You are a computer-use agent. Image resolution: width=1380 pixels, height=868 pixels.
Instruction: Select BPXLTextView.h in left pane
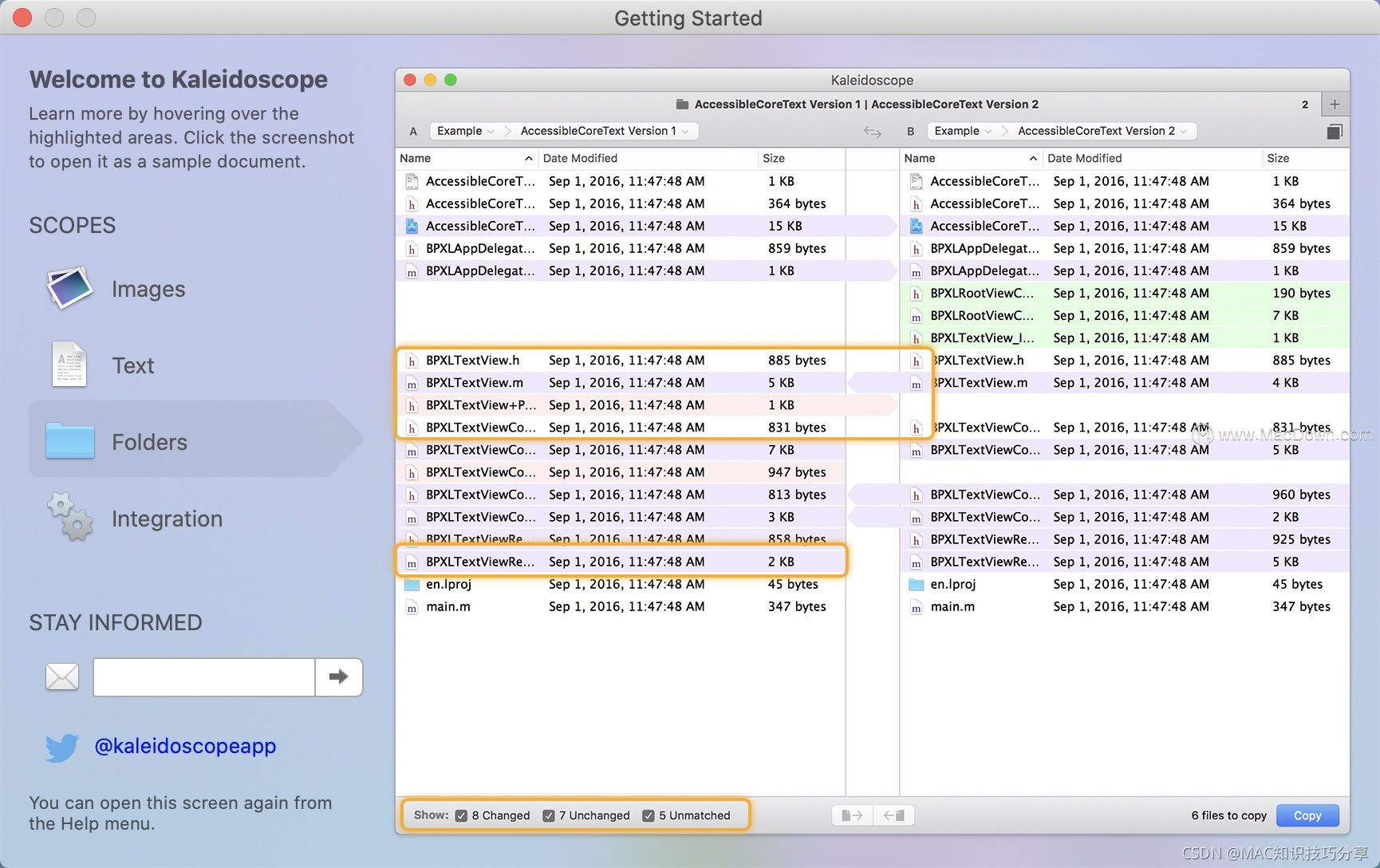tap(621, 361)
